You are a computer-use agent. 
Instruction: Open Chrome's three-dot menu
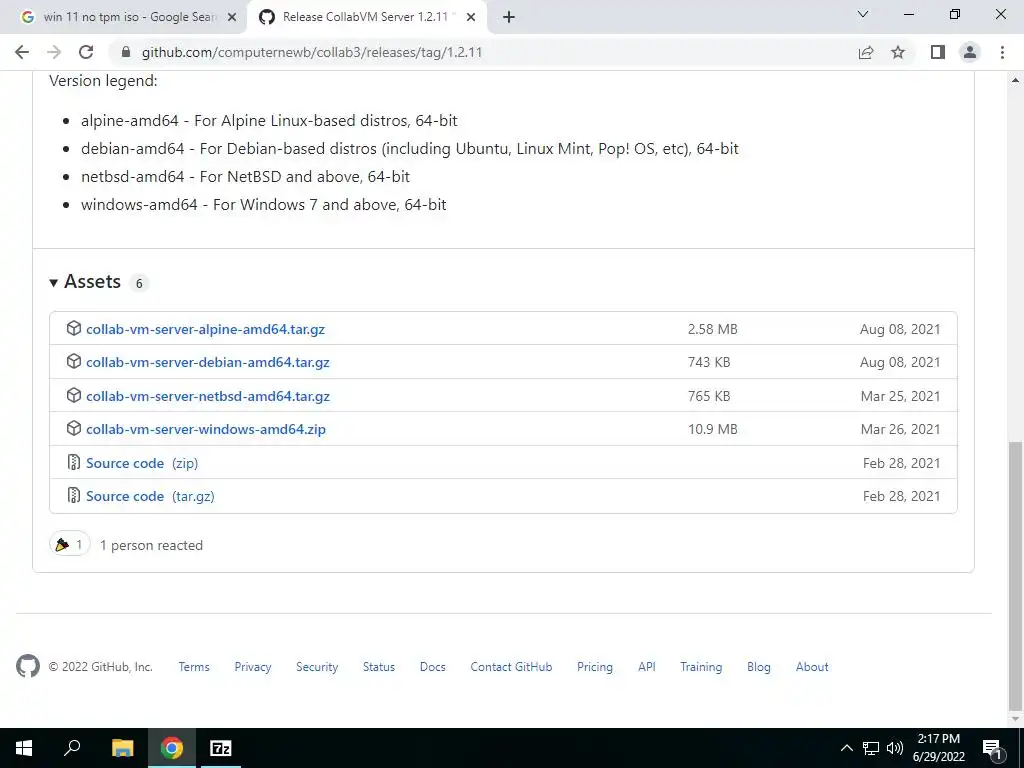coord(1002,52)
